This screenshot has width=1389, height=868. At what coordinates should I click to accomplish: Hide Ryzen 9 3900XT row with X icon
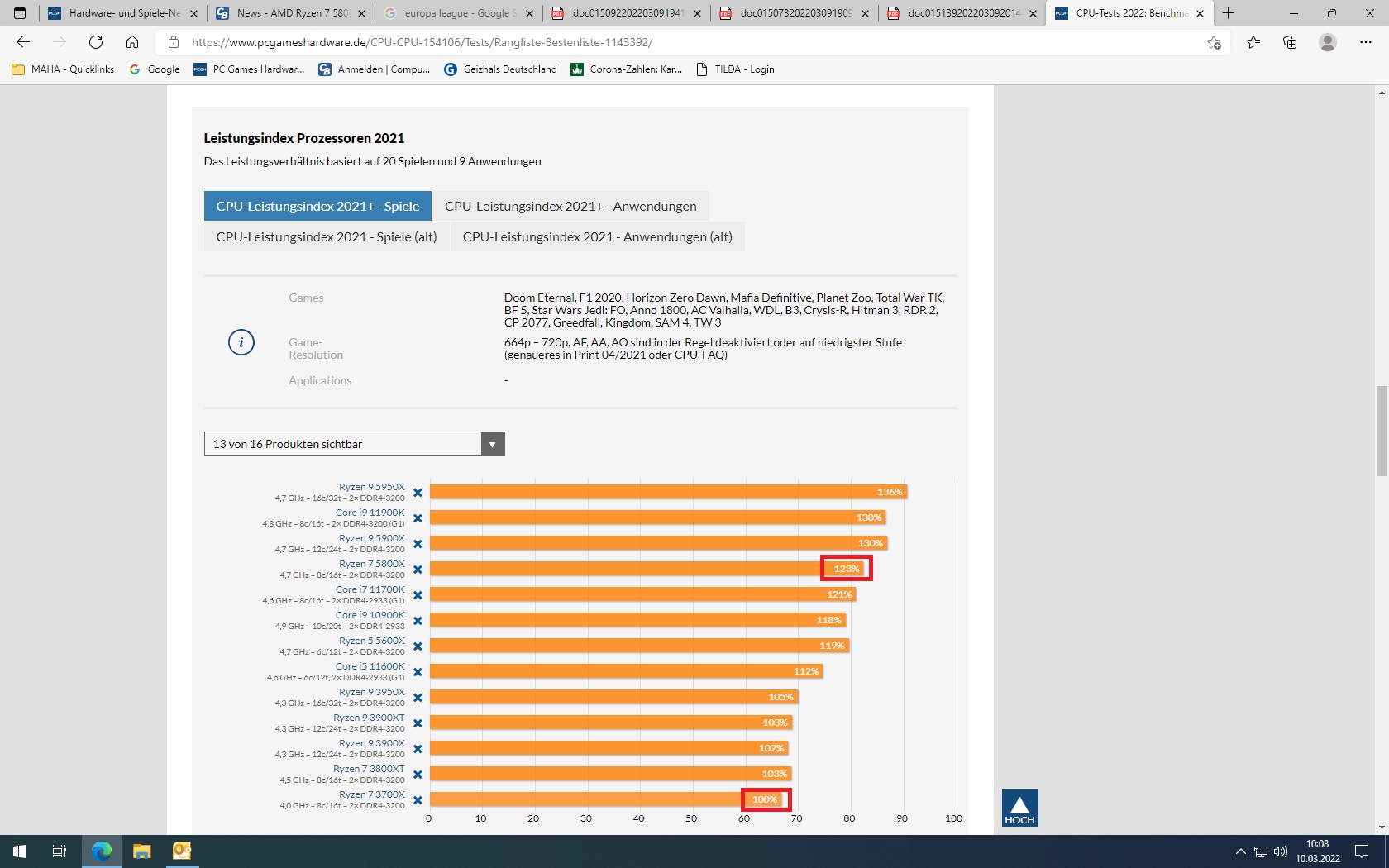[x=418, y=723]
